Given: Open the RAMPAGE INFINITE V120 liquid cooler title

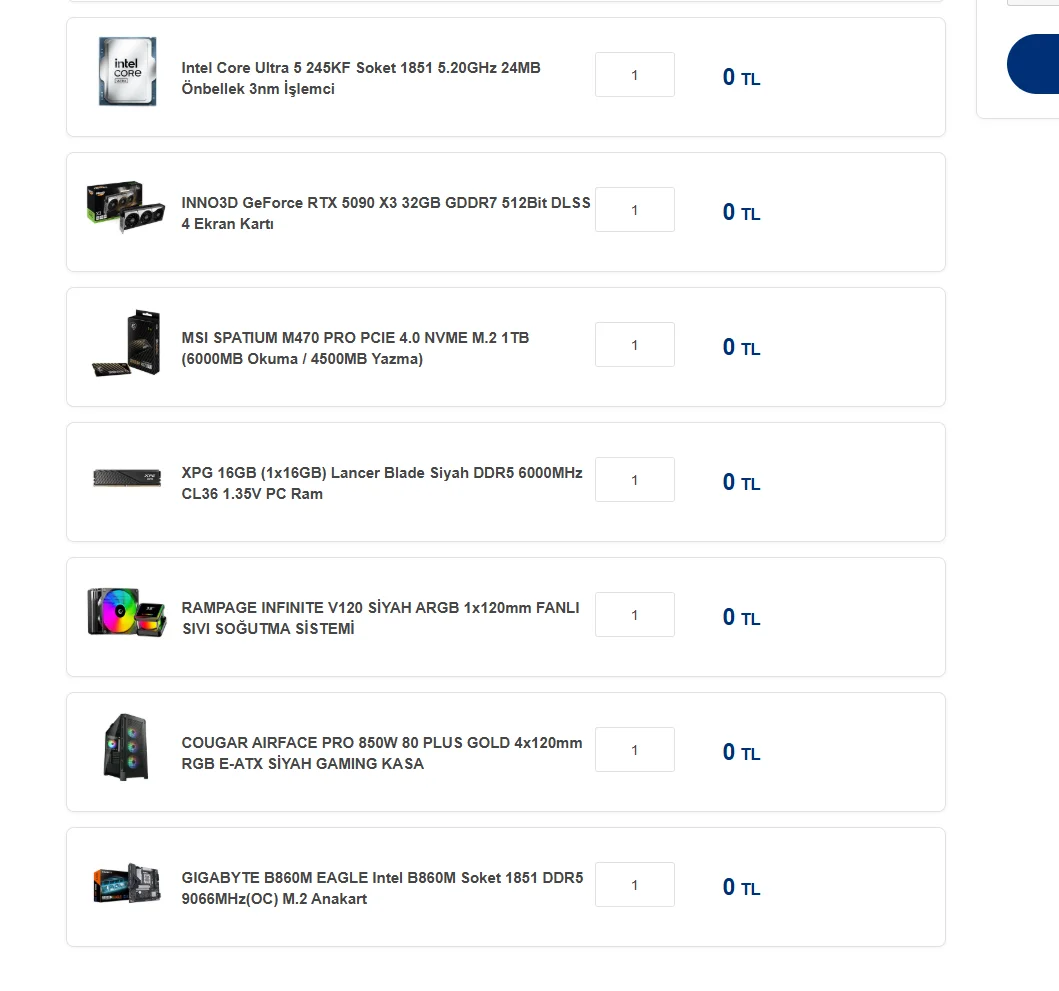Looking at the screenshot, I should point(380,618).
